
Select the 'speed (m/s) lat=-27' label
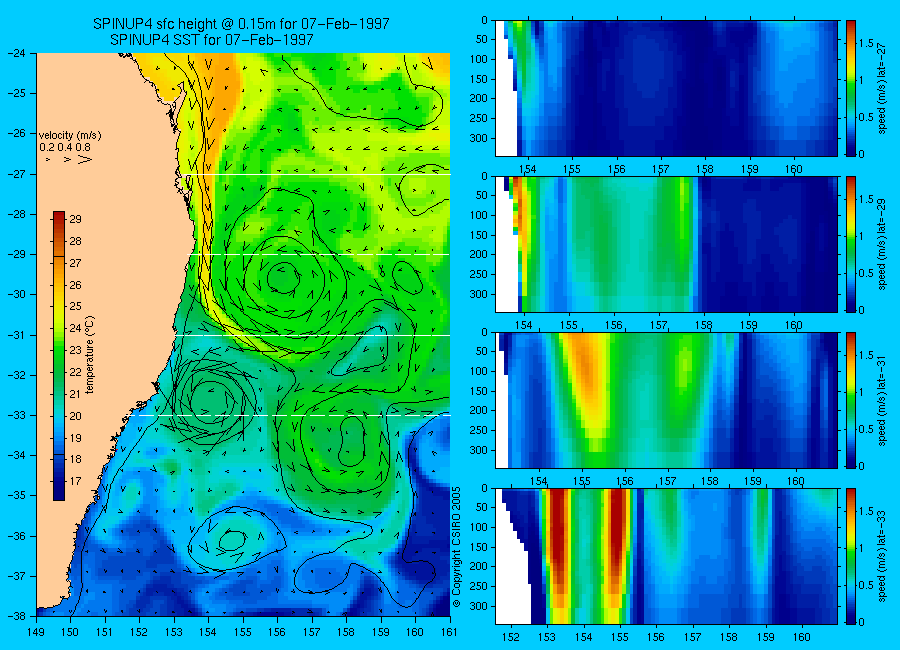882,88
